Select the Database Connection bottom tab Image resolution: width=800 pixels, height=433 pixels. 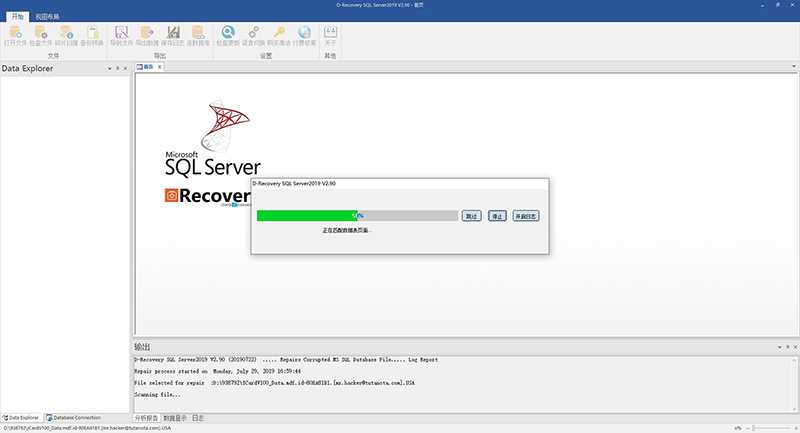(x=73, y=418)
